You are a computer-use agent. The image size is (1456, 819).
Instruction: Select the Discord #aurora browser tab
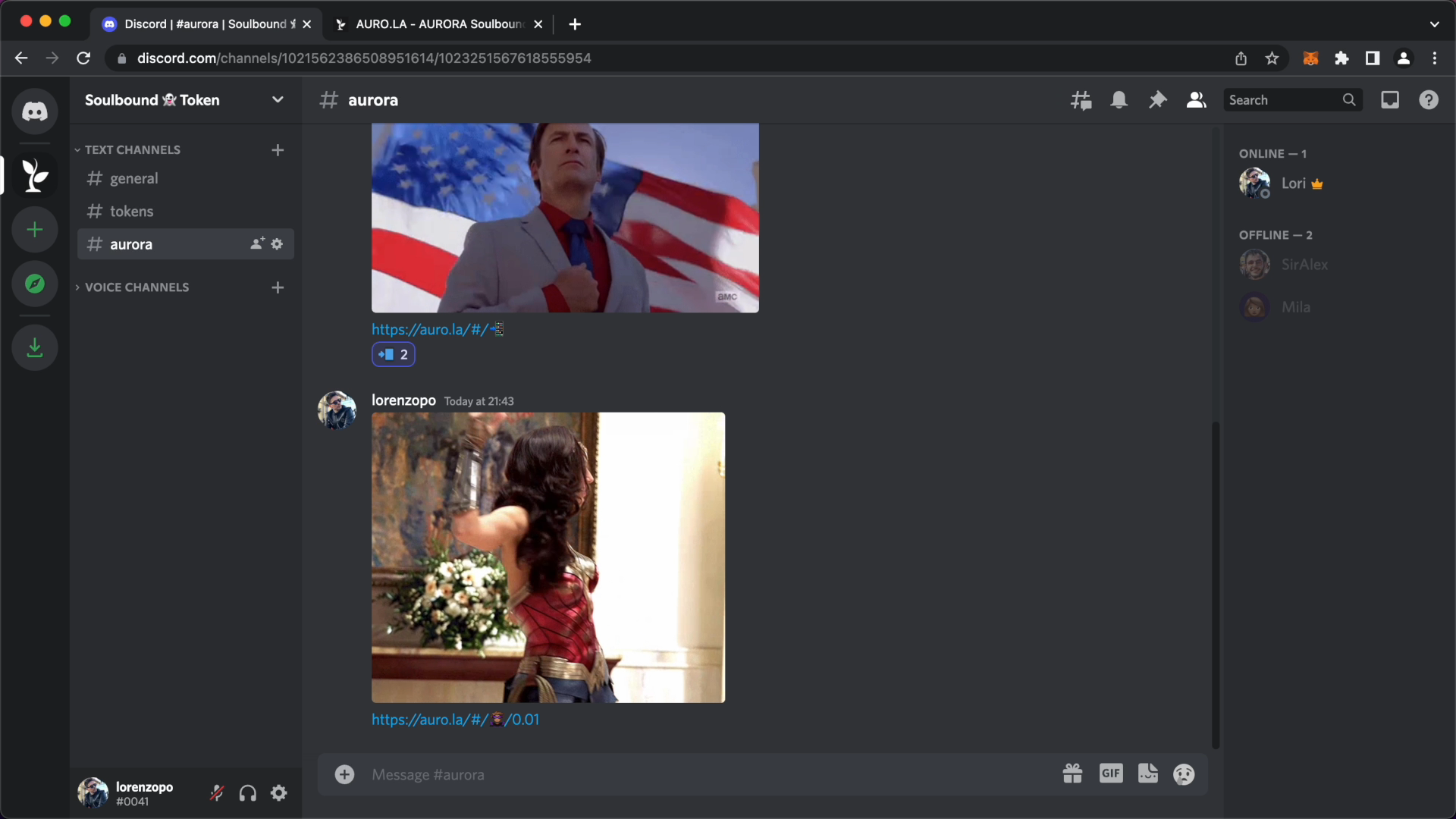pos(206,24)
